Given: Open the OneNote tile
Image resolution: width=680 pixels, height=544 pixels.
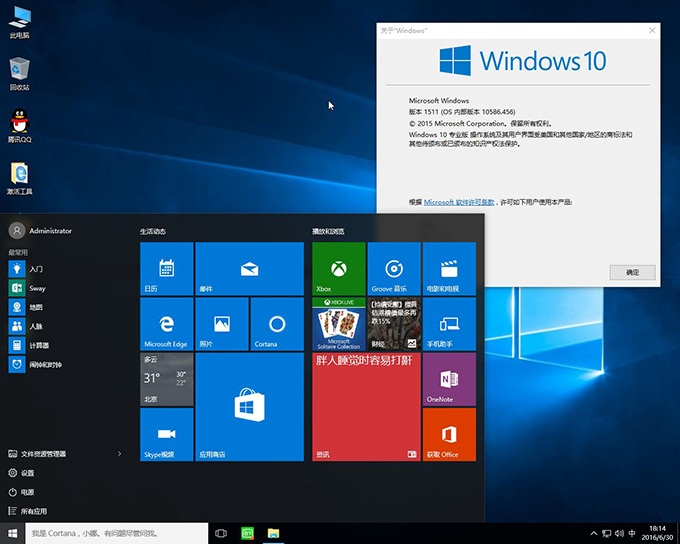Looking at the screenshot, I should click(449, 379).
